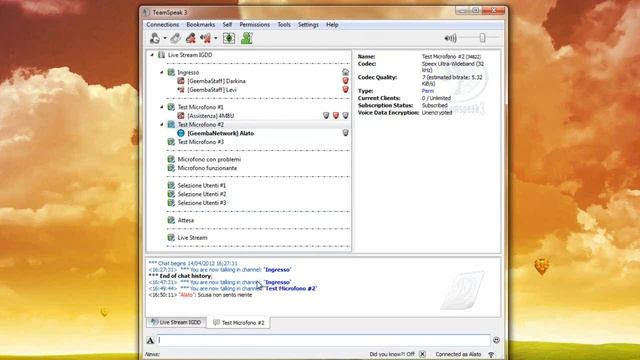The height and width of the screenshot is (360, 640).
Task: Click the chat message input field
Action: (x=324, y=340)
